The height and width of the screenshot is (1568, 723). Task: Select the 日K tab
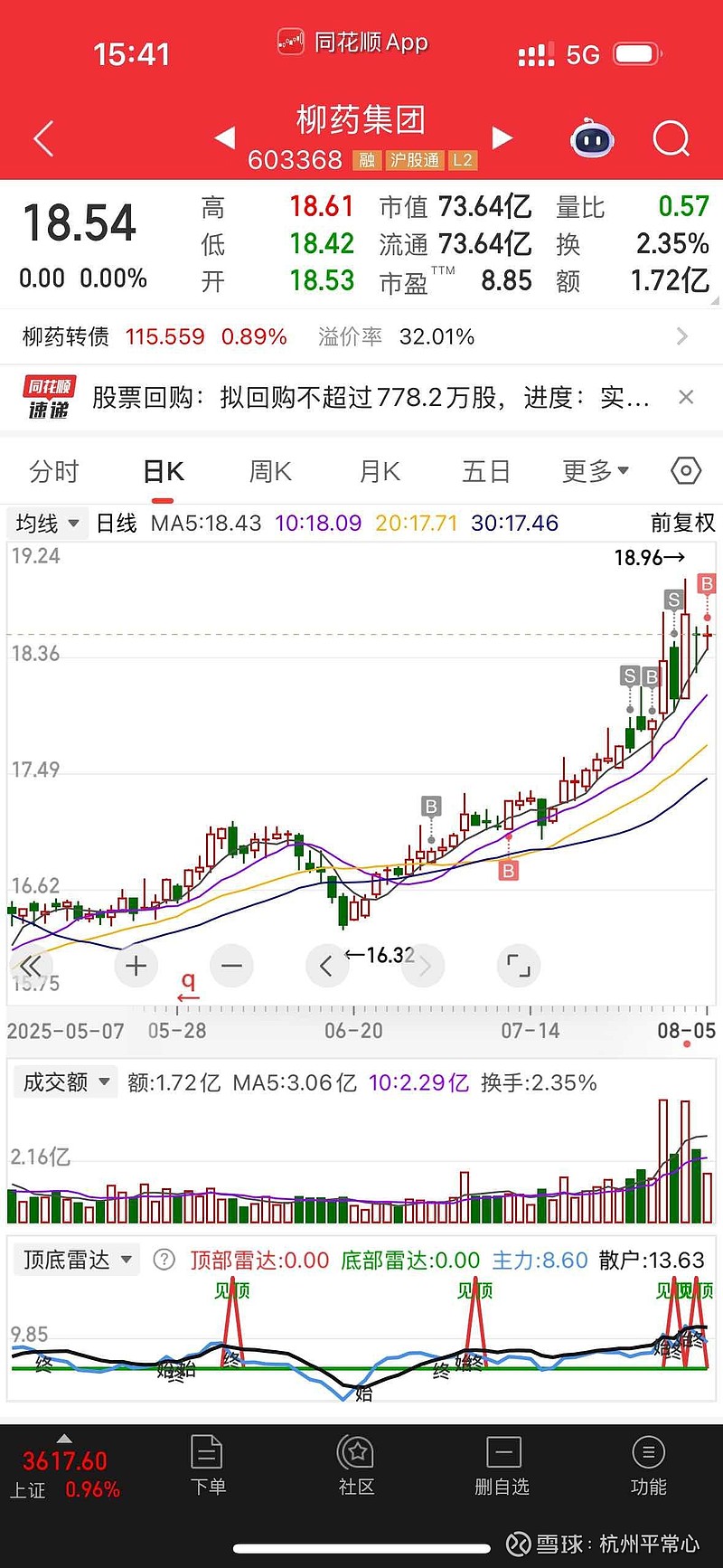164,471
